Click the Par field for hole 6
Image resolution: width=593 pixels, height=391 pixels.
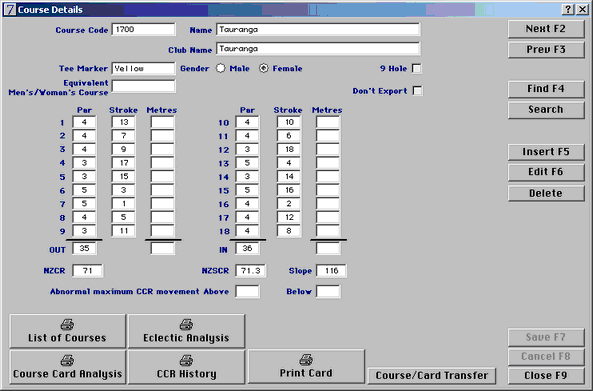point(84,190)
